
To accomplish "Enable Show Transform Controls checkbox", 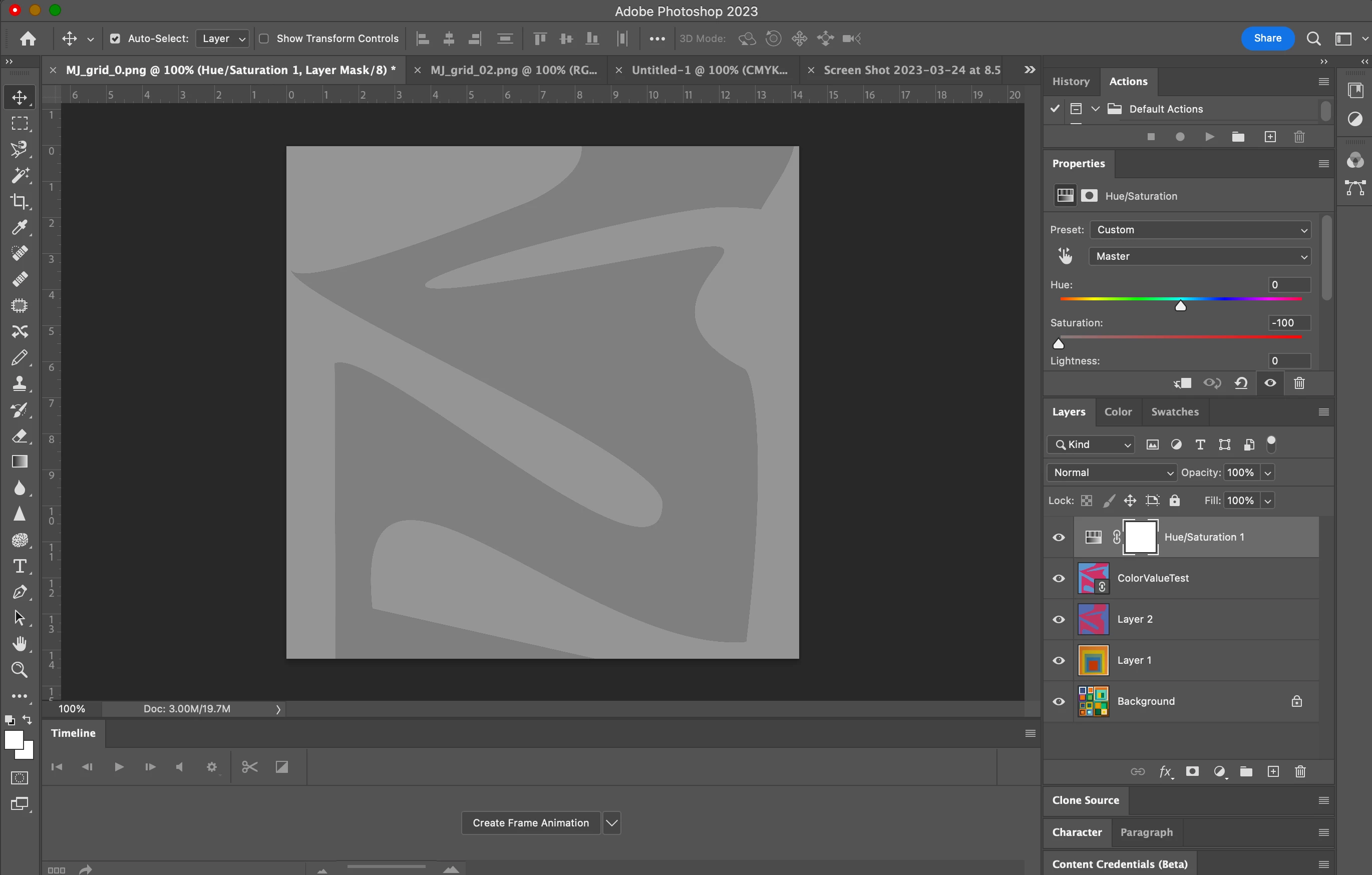I will 264,39.
